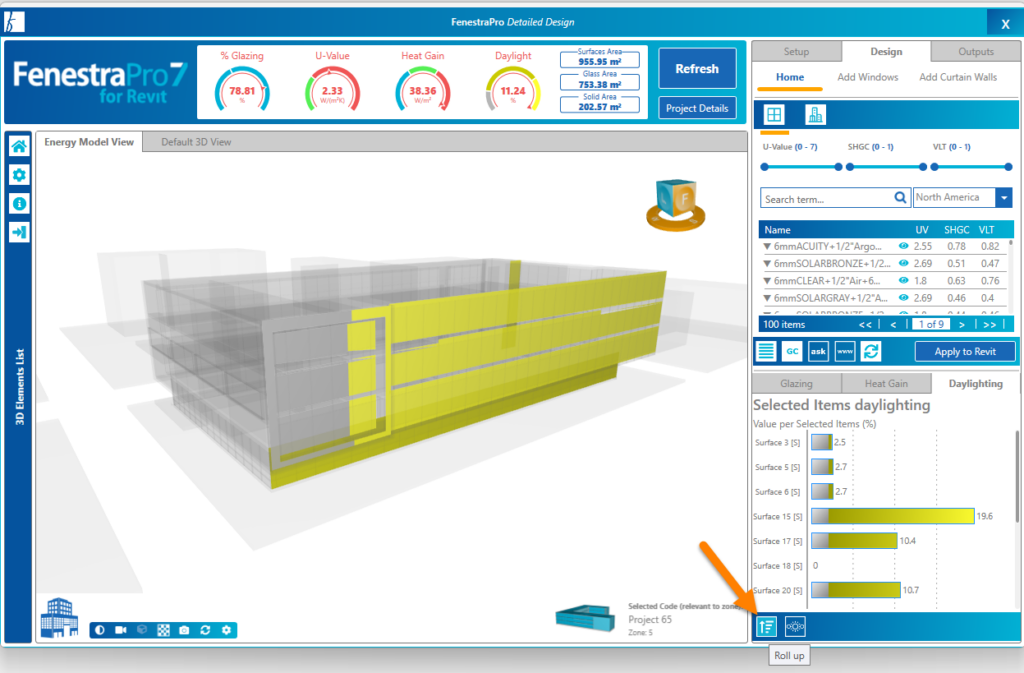Click the large building icon in 3D view
The height and width of the screenshot is (673, 1024).
pyautogui.click(x=59, y=617)
